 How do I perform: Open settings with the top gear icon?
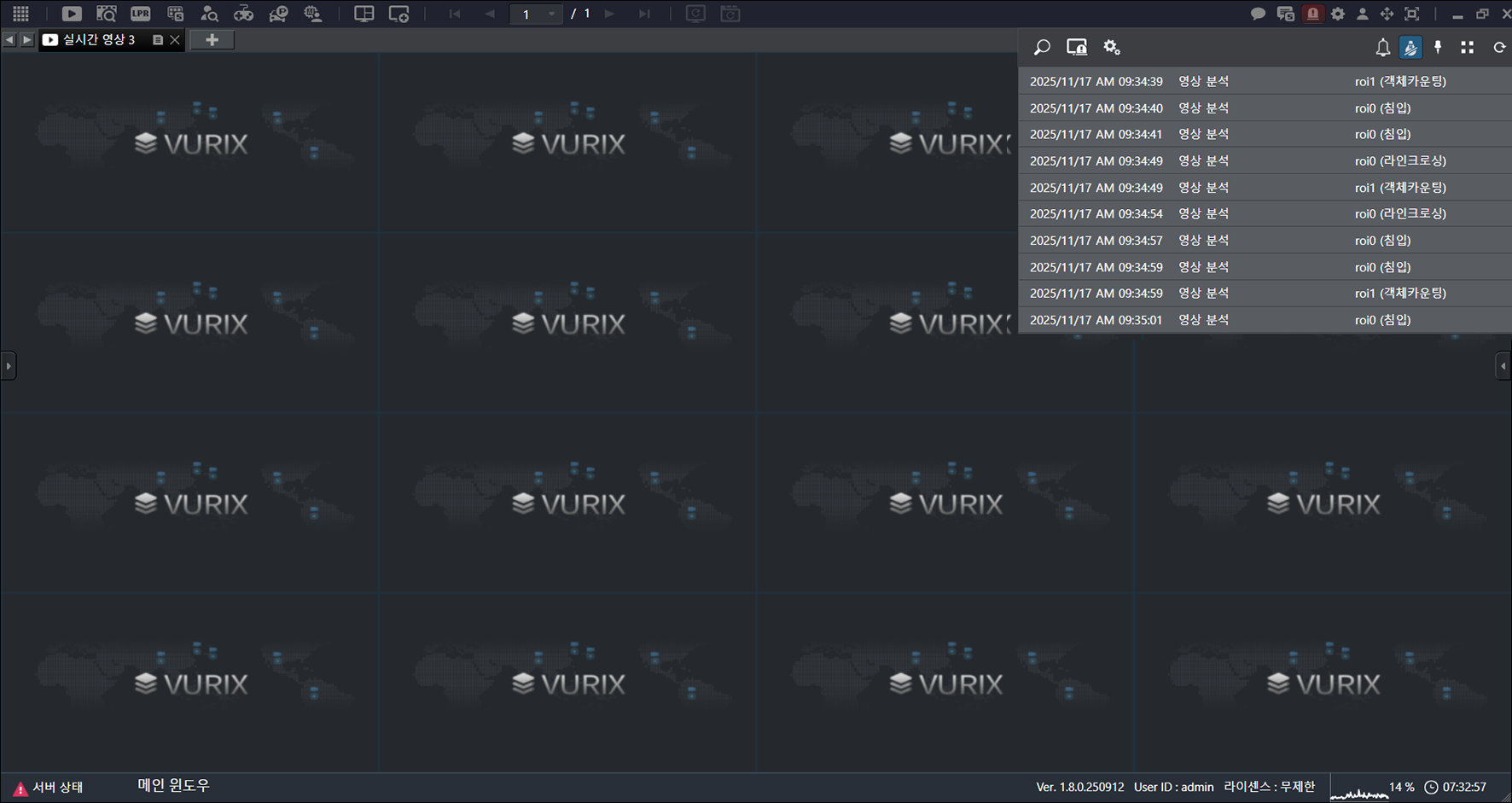1338,14
